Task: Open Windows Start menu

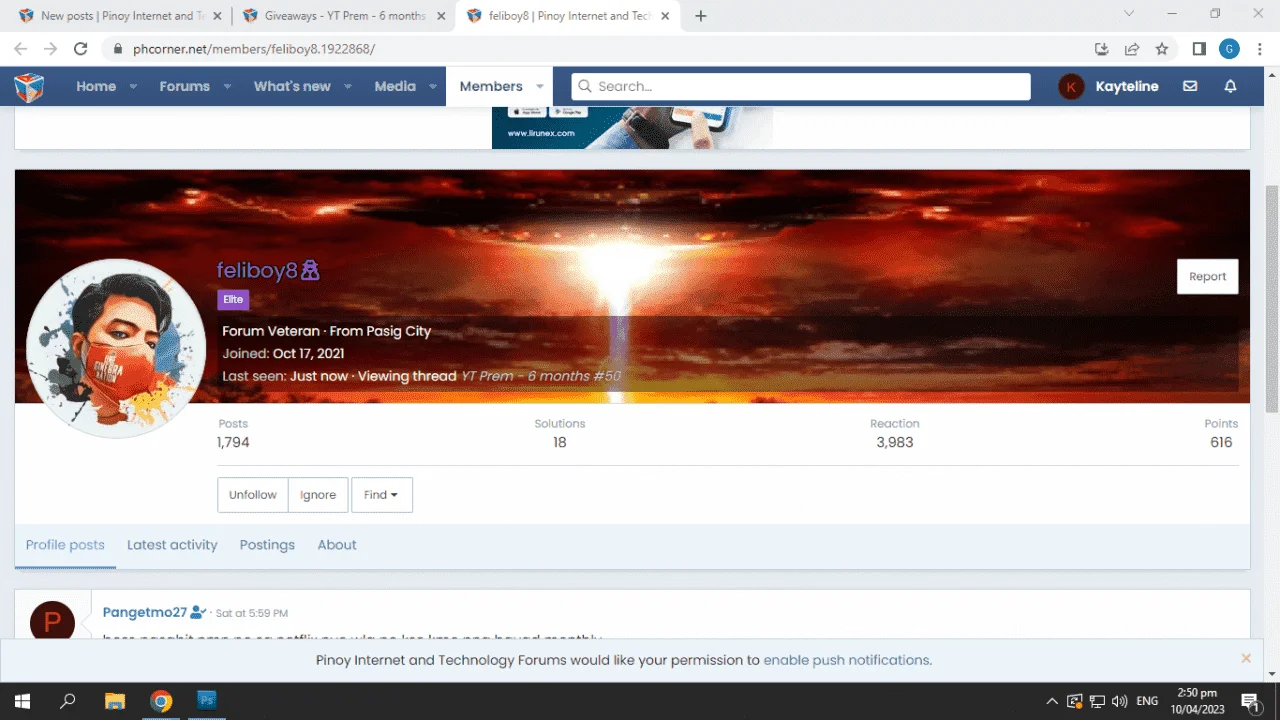Action: 22,701
